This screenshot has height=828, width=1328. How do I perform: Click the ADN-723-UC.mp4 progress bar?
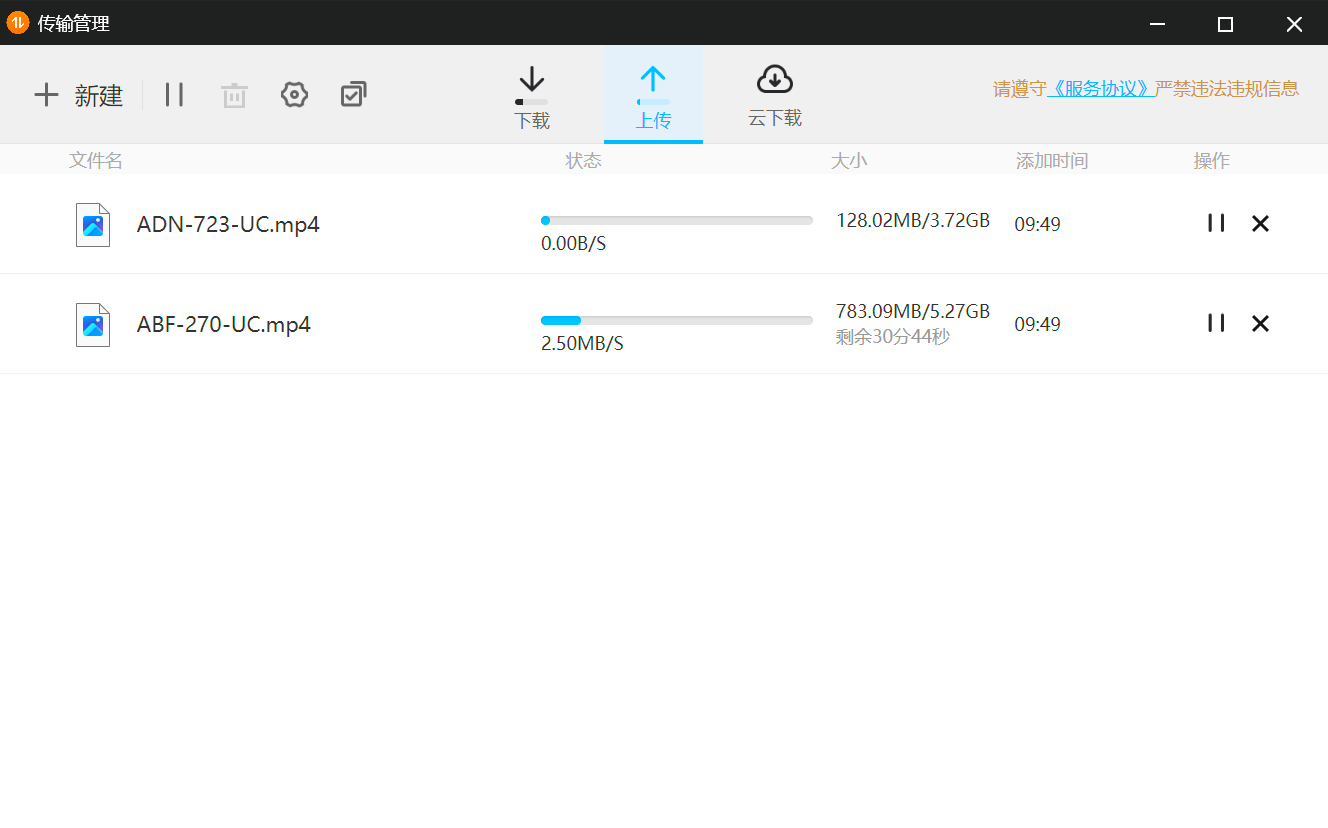click(676, 221)
